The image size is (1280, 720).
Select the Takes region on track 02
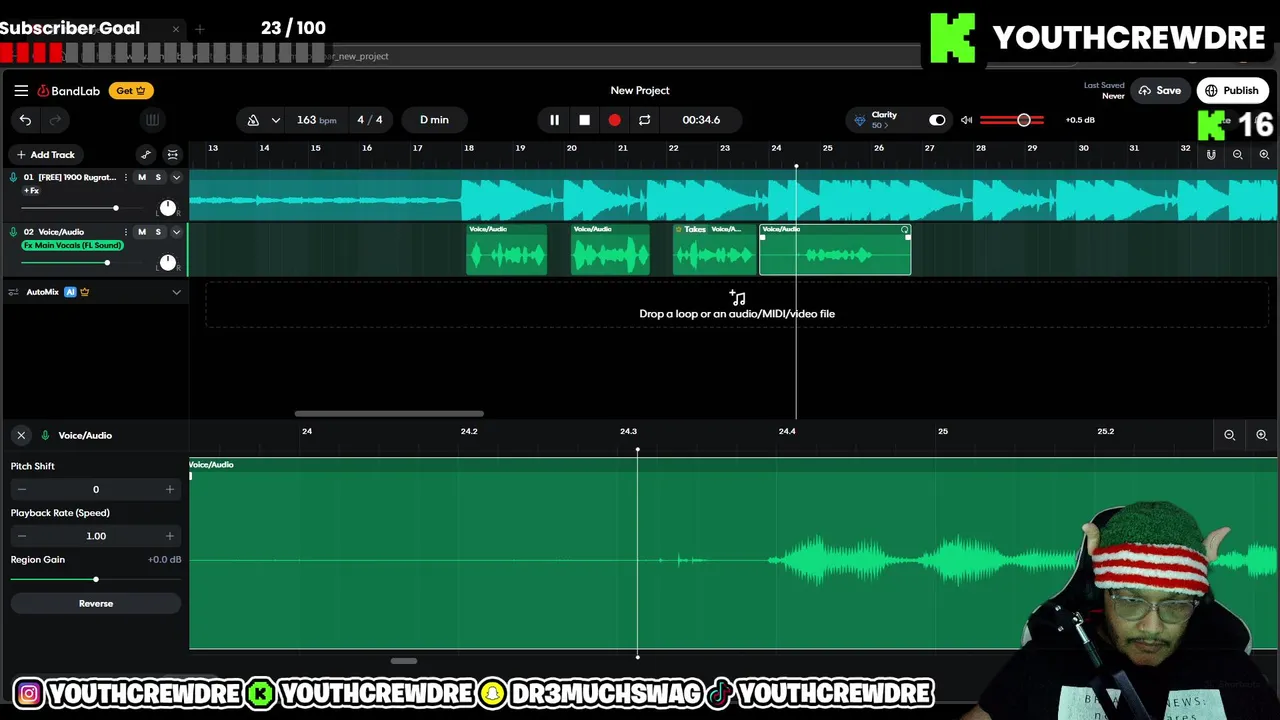click(714, 249)
